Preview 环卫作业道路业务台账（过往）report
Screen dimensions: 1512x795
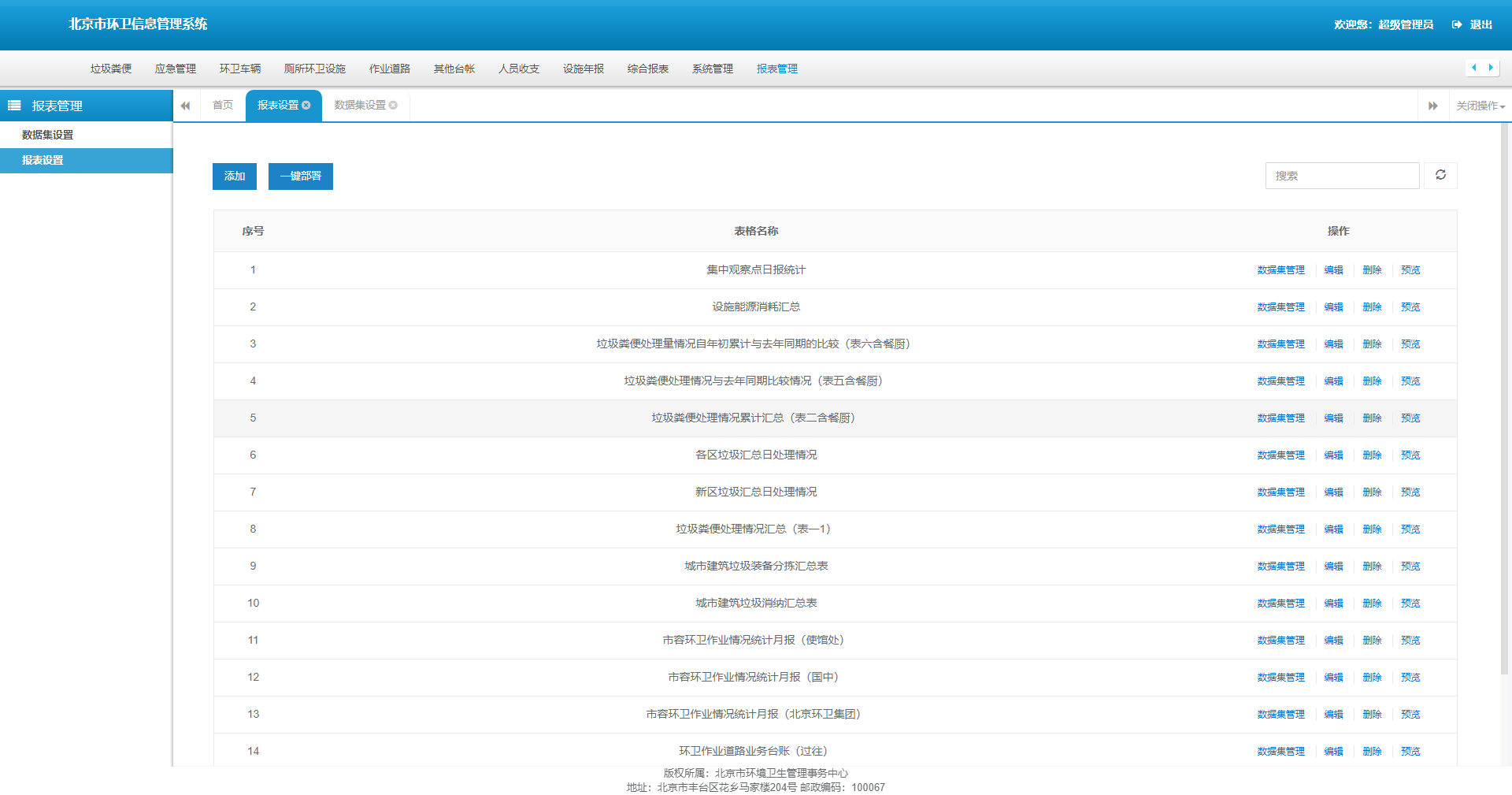tap(1411, 752)
